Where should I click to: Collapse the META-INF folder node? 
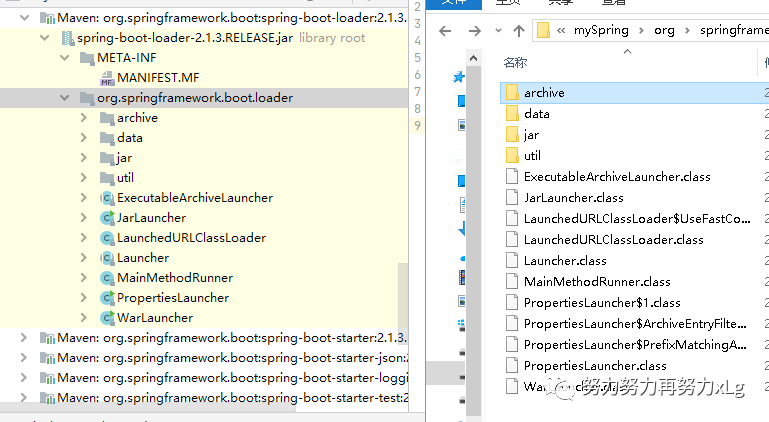(x=64, y=58)
